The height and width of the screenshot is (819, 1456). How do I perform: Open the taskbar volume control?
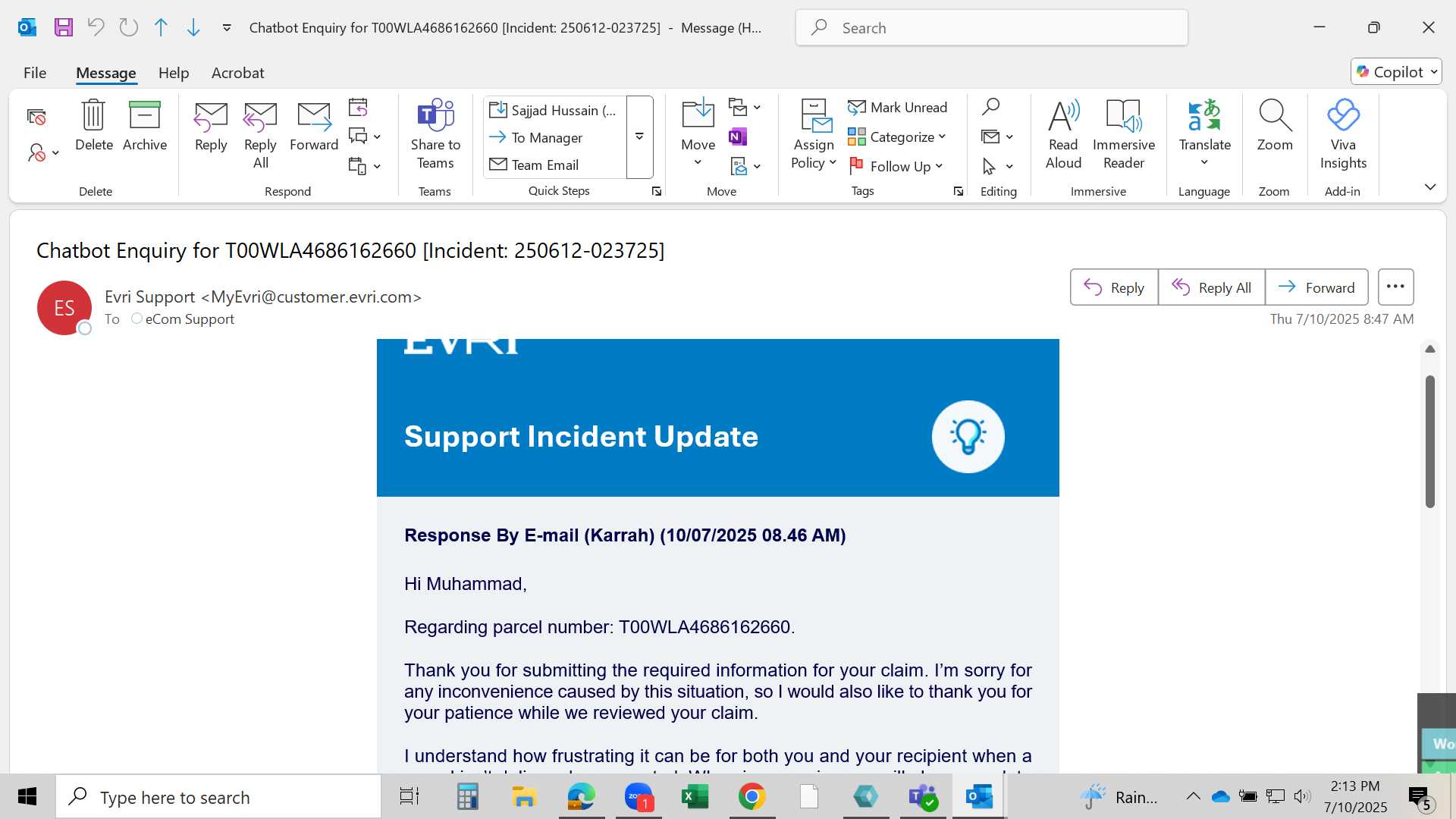tap(1302, 796)
